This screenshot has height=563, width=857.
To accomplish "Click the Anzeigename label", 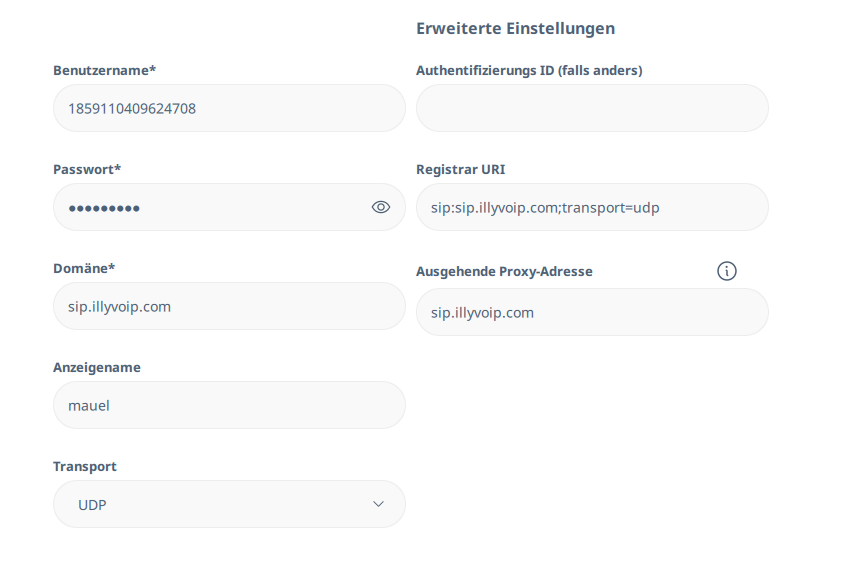I will (97, 367).
